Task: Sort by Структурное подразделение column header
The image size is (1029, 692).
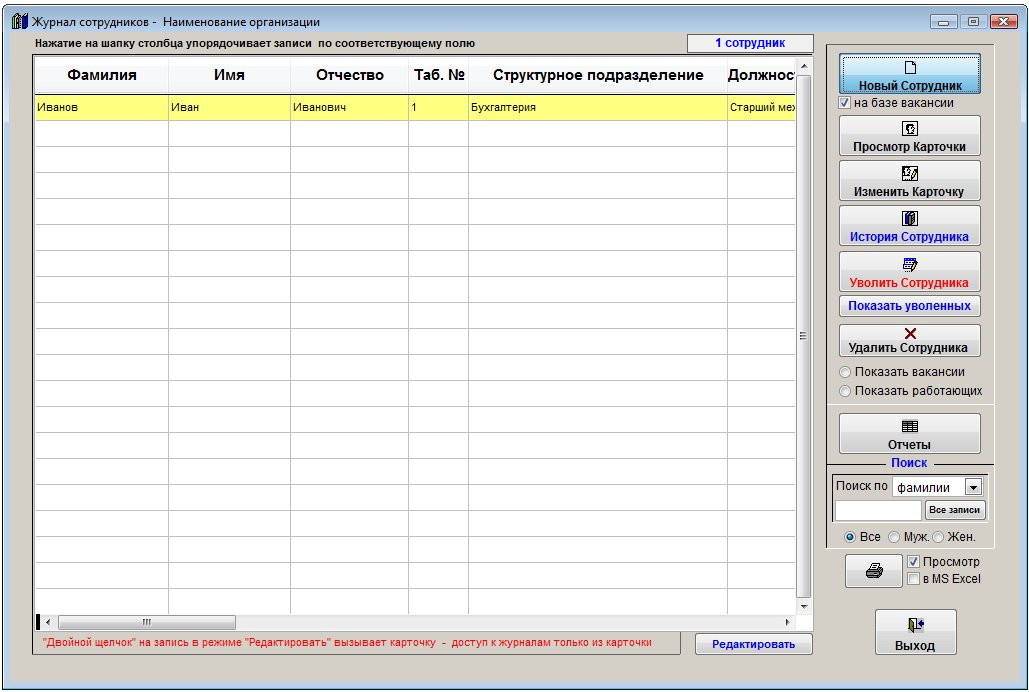Action: pos(598,76)
